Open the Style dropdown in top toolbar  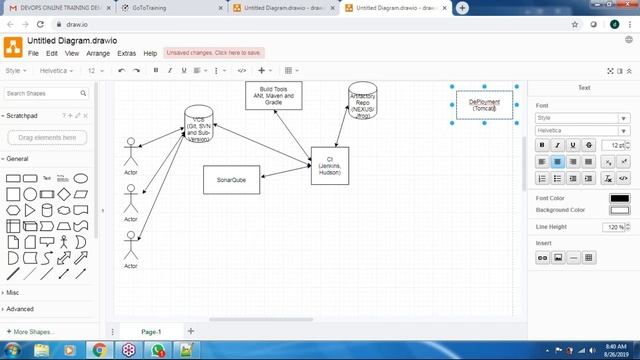16,71
